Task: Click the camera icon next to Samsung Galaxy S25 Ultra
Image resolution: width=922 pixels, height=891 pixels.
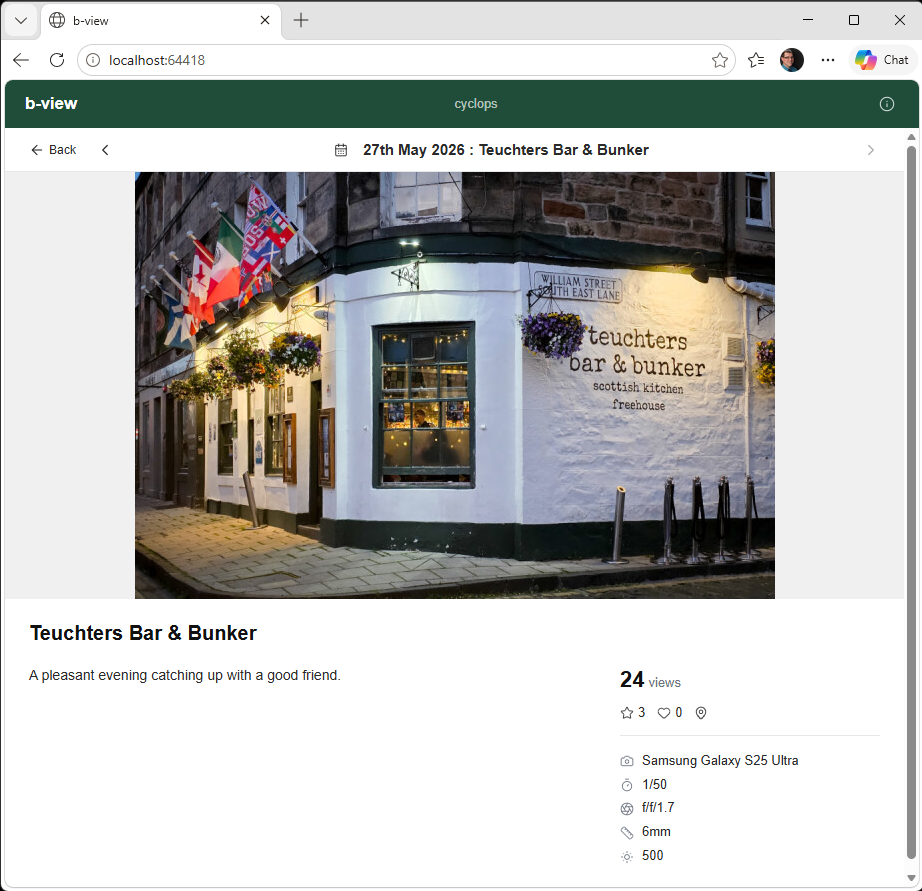Action: click(x=627, y=761)
